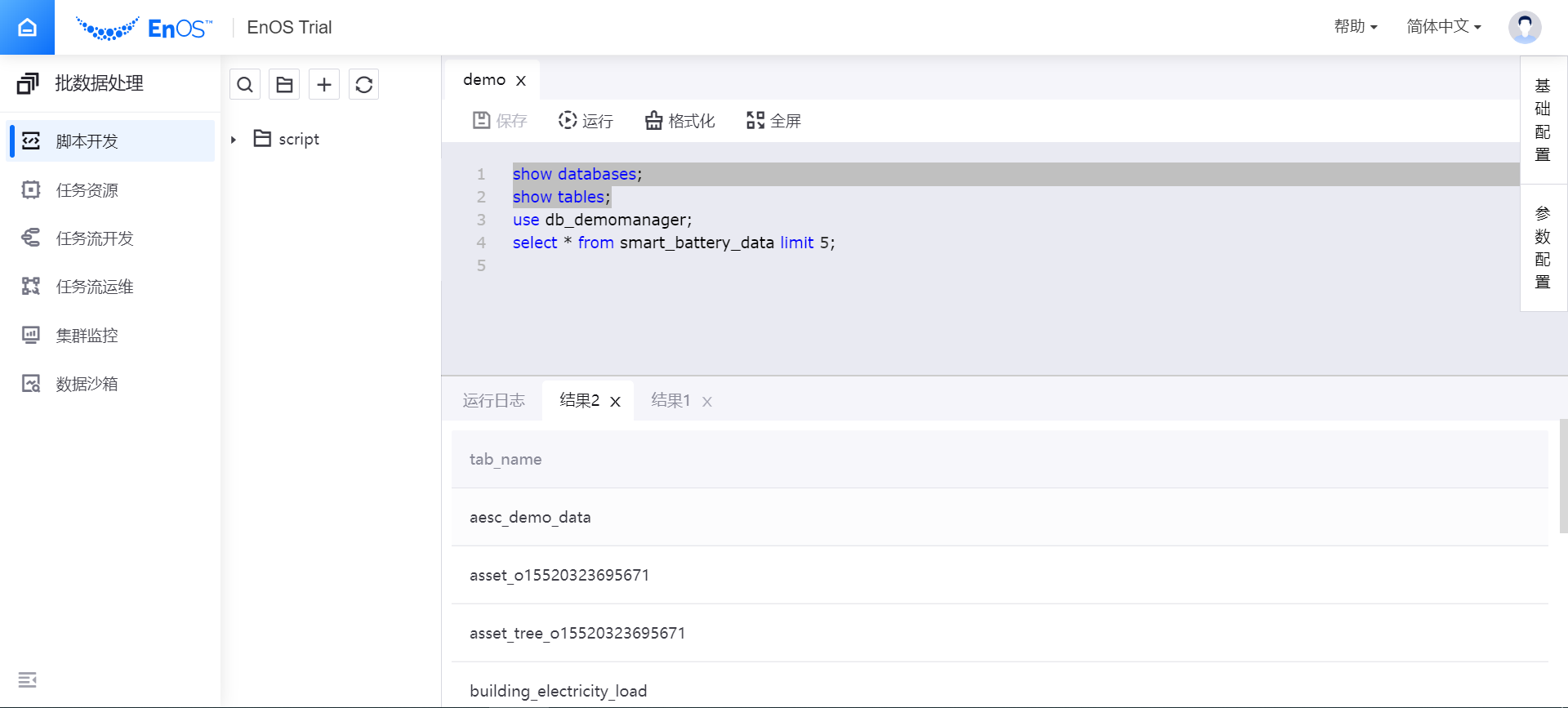1568x708 pixels.
Task: Close the 结果2 result tab
Action: coord(616,402)
